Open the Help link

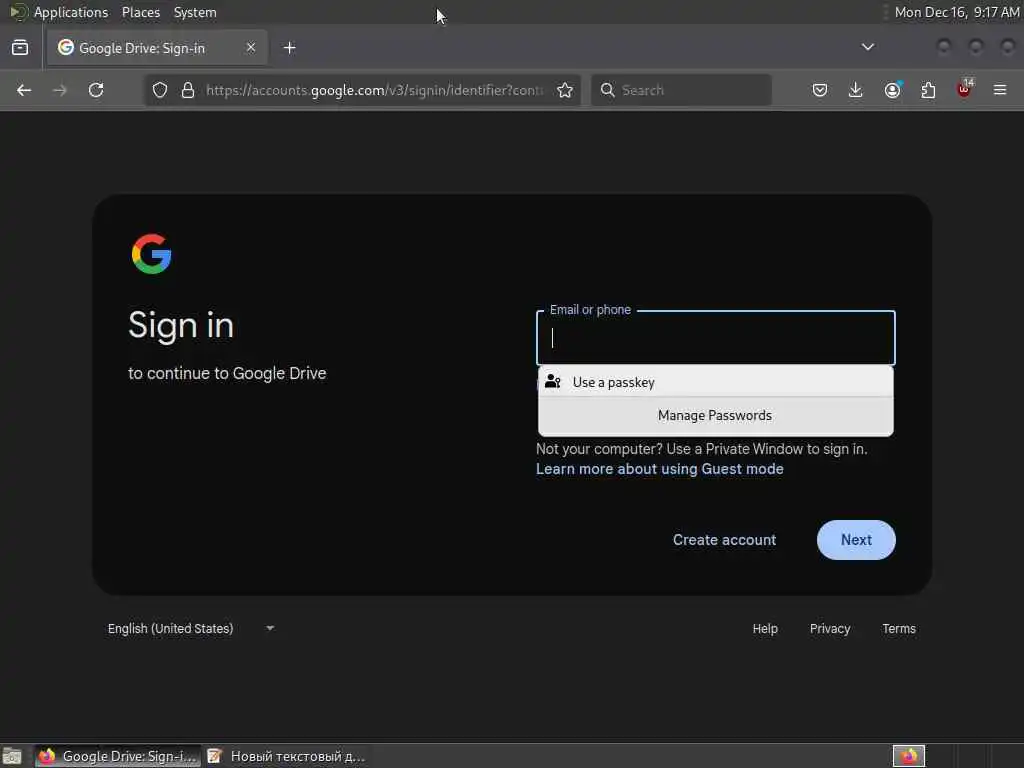(765, 629)
